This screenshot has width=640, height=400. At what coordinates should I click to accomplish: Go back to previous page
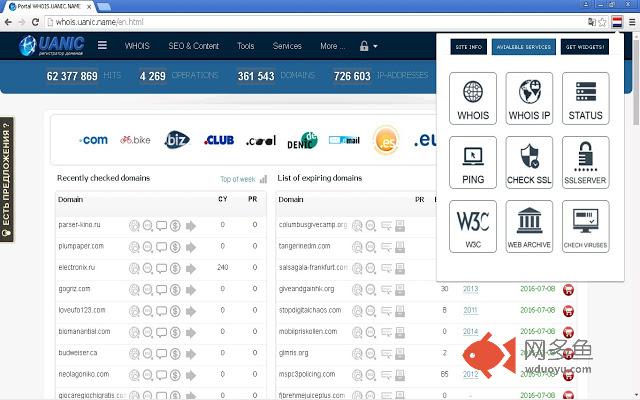8,22
